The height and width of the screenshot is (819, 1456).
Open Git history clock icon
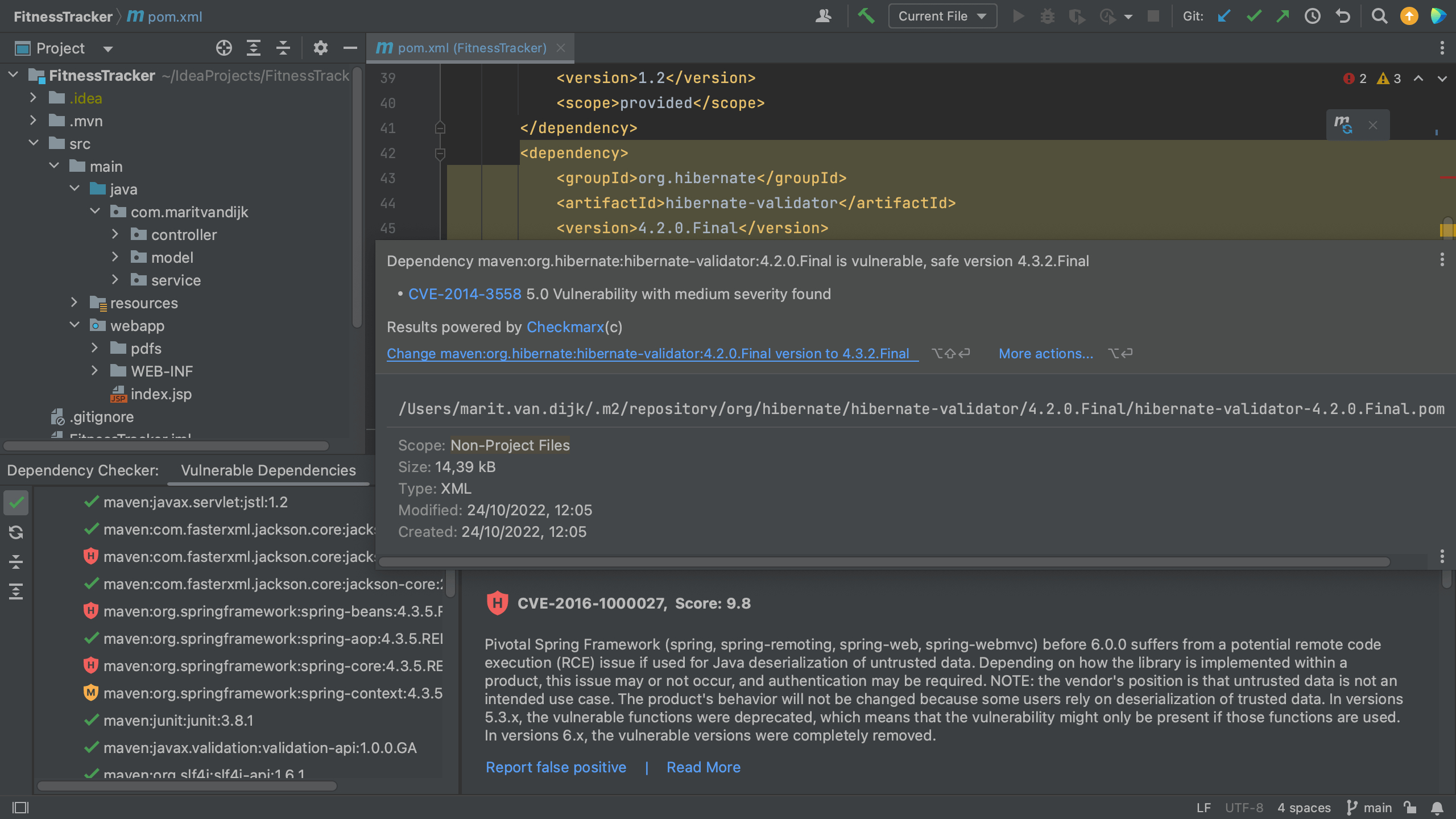(x=1312, y=16)
